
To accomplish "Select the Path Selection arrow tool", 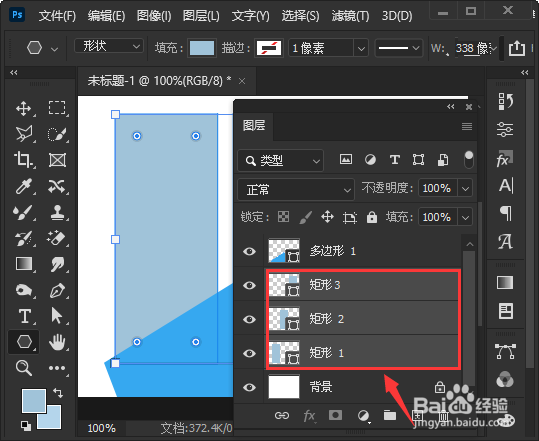I will [57, 316].
